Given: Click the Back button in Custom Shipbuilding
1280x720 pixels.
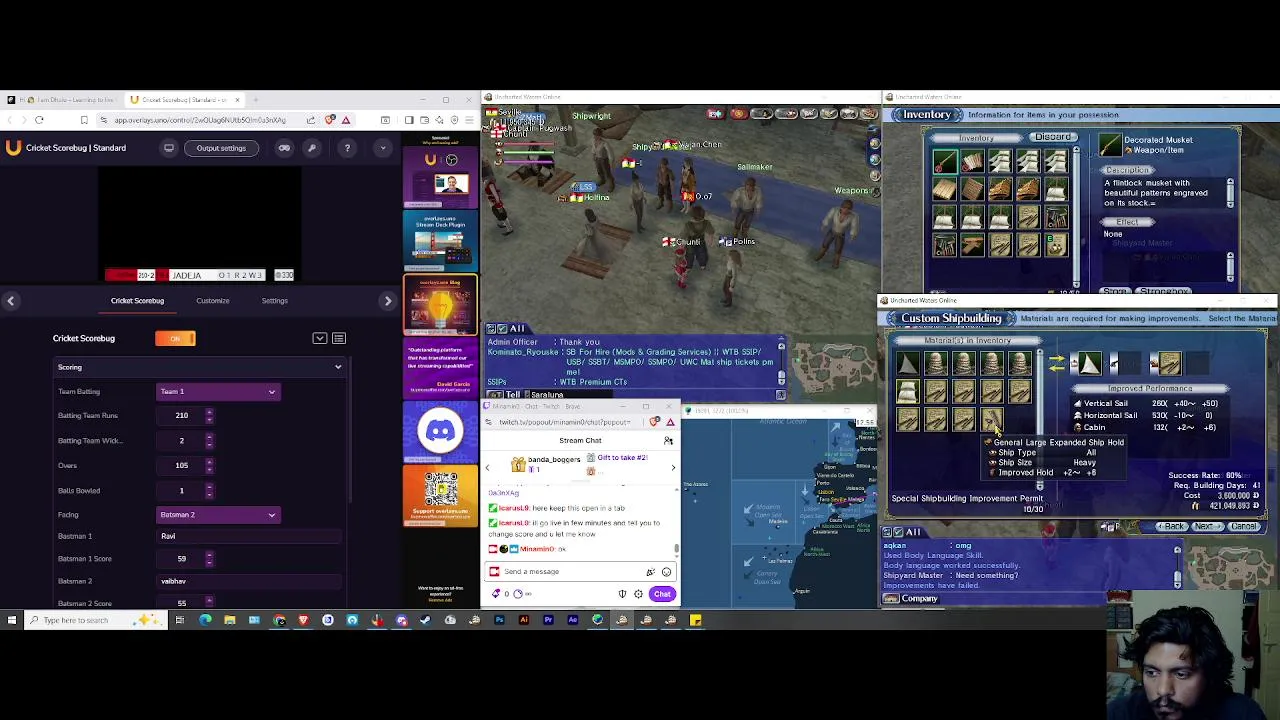Looking at the screenshot, I should pos(1172,526).
